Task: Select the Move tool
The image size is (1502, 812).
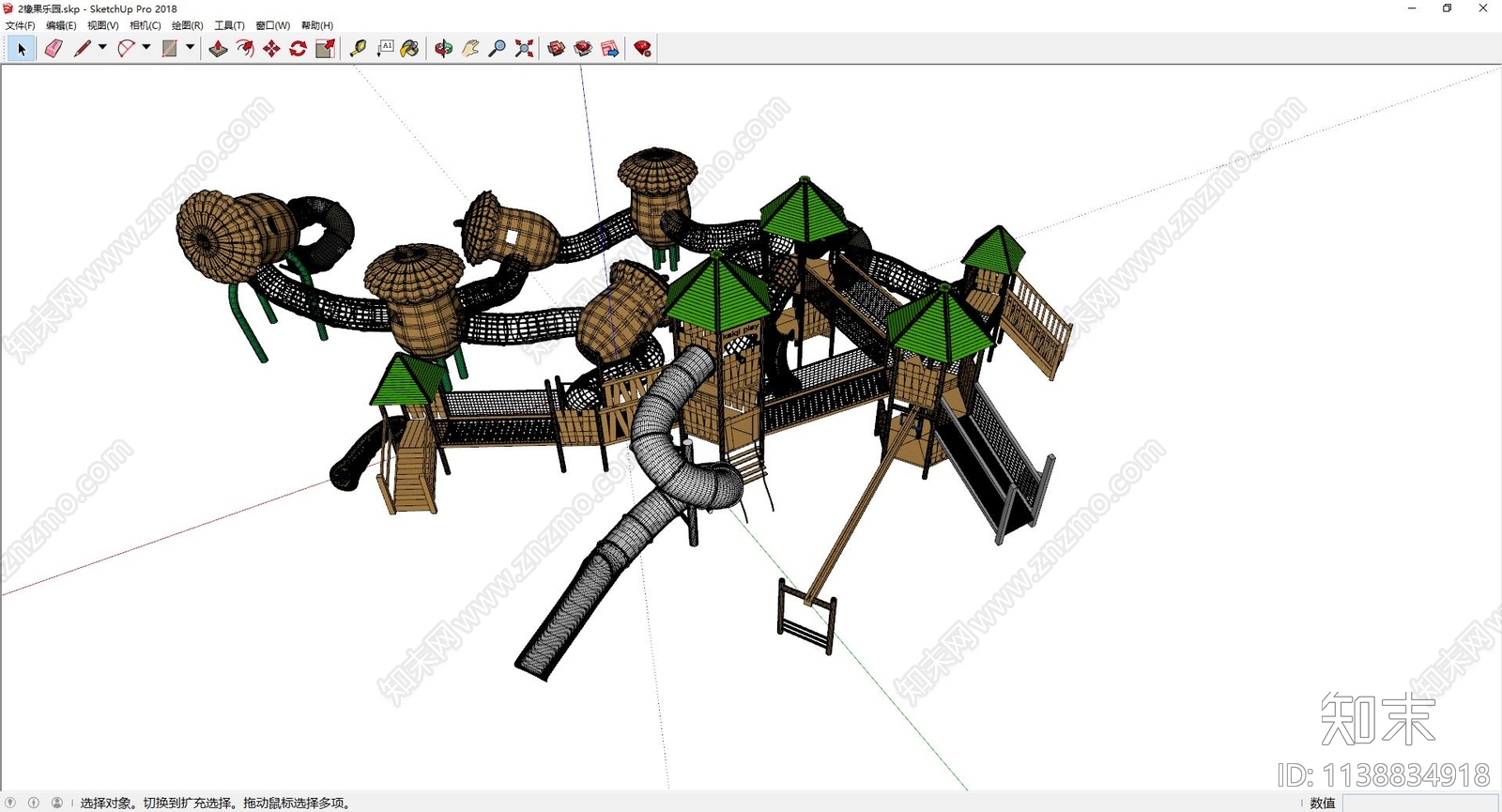Action: (x=271, y=49)
